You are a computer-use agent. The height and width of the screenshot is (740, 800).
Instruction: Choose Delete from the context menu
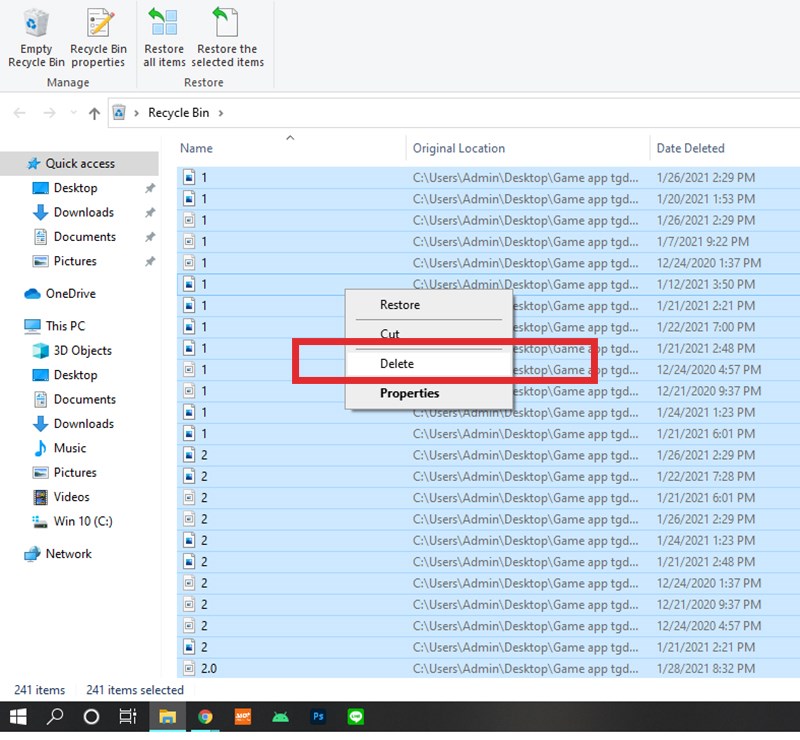click(429, 364)
